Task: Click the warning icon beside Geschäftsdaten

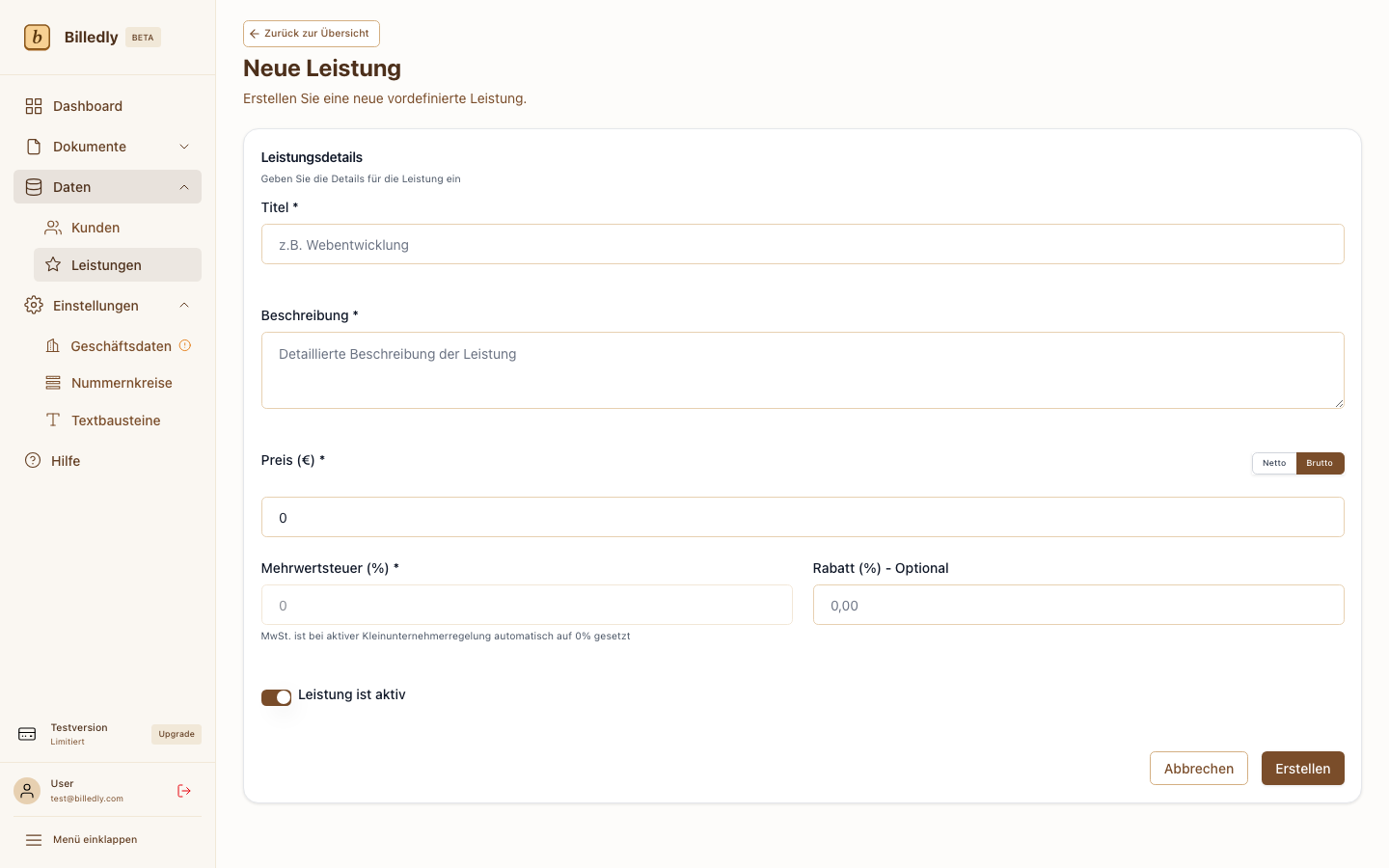Action: point(185,345)
